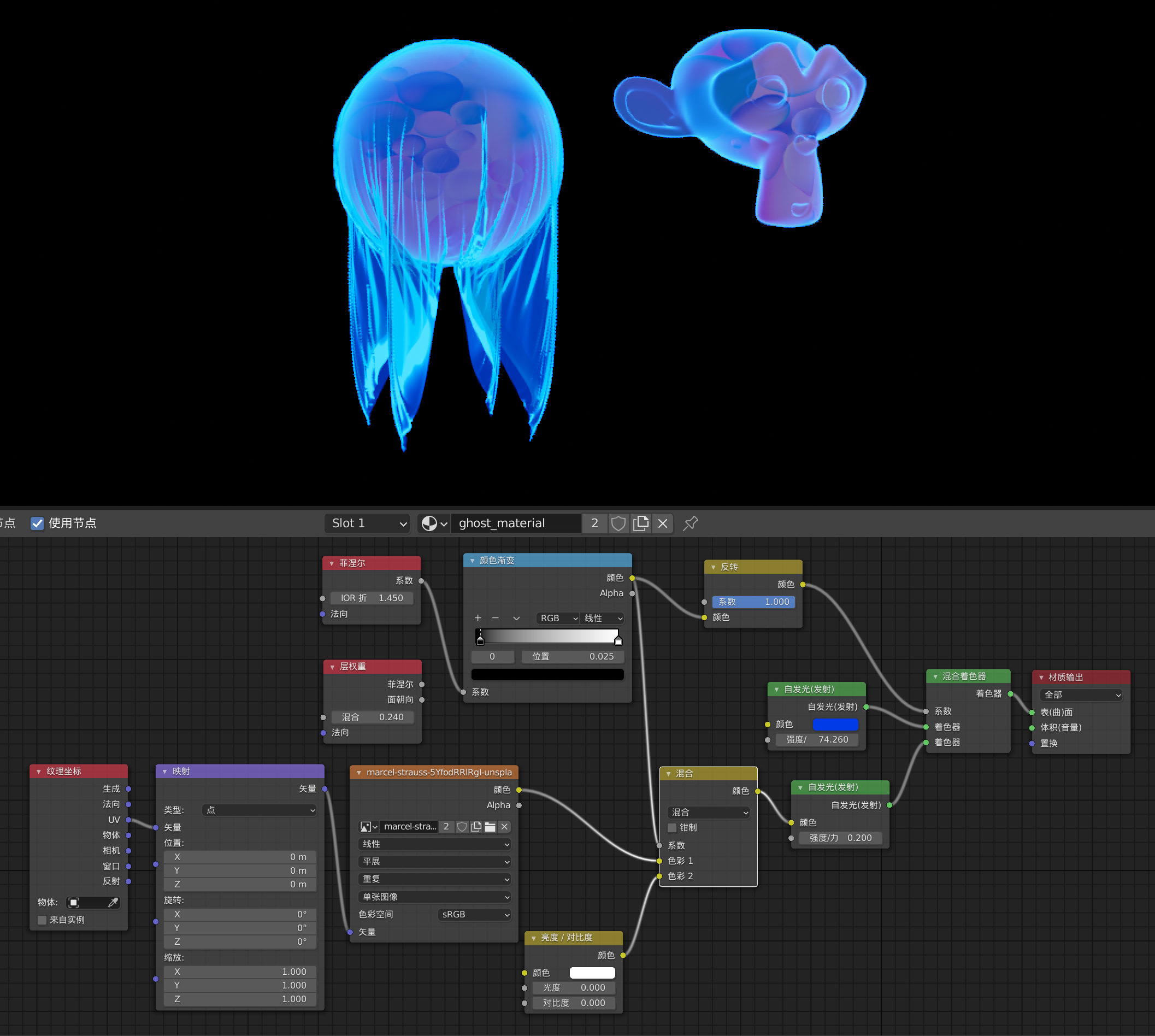Enable the 钳制 checkbox in 混合 node
This screenshot has height=1036, width=1155.
tap(672, 828)
